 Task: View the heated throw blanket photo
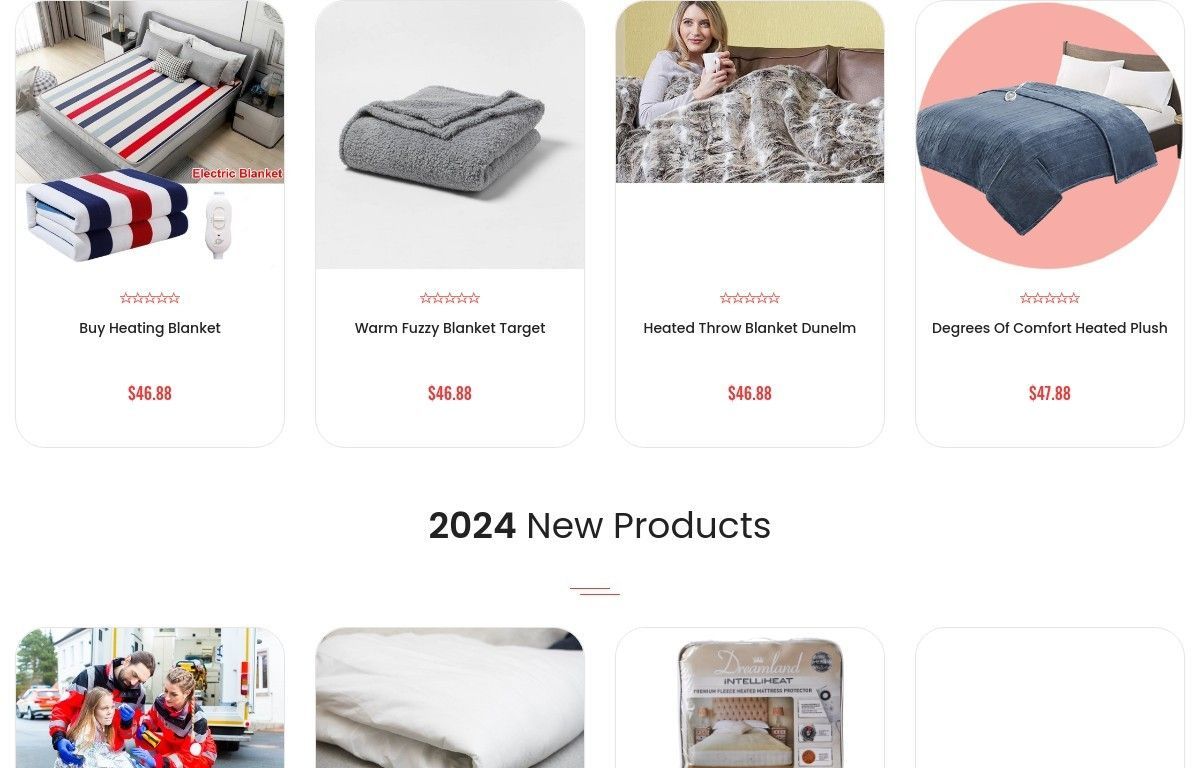(x=750, y=91)
